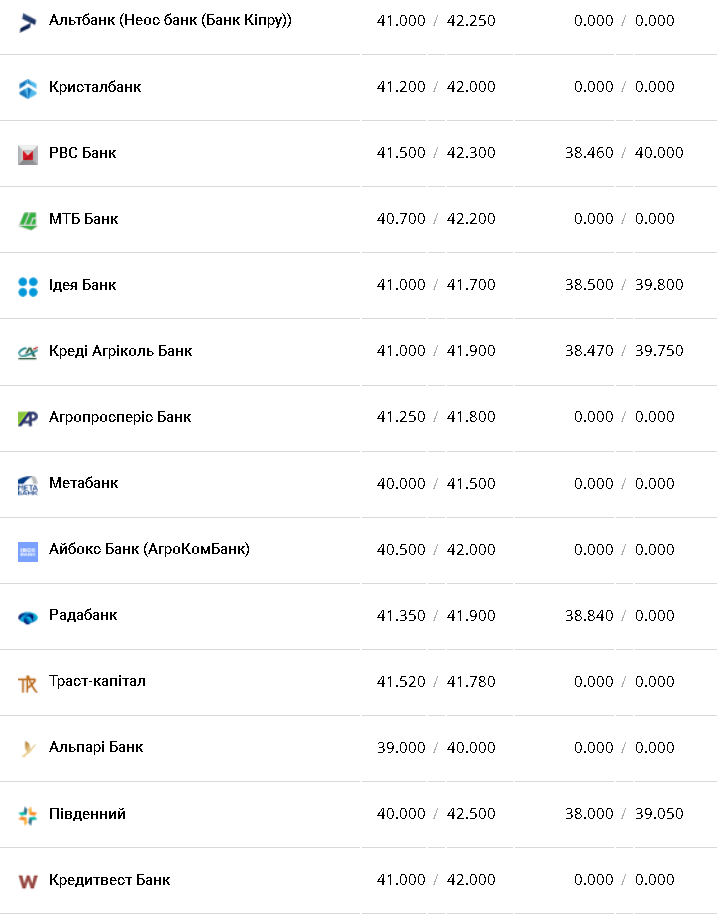Open the Ідея Банк name link
This screenshot has width=717, height=917.
click(x=82, y=285)
